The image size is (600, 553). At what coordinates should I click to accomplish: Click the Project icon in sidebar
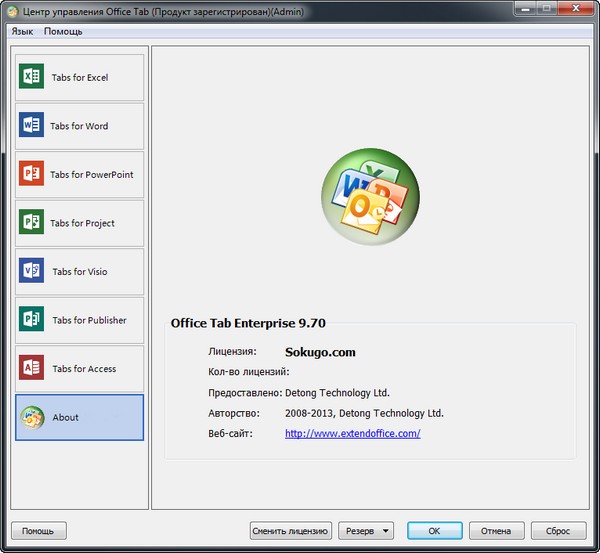pos(31,223)
